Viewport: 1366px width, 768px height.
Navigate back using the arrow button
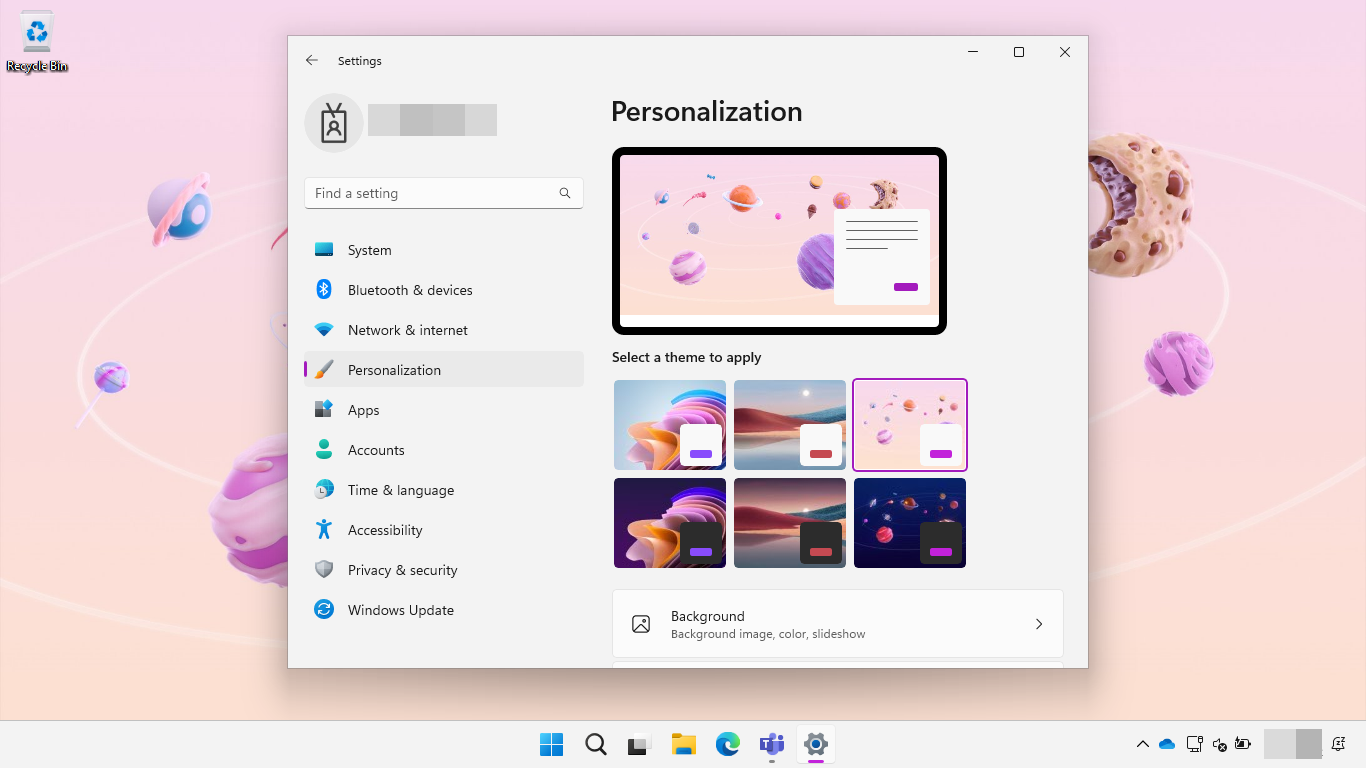(x=311, y=60)
